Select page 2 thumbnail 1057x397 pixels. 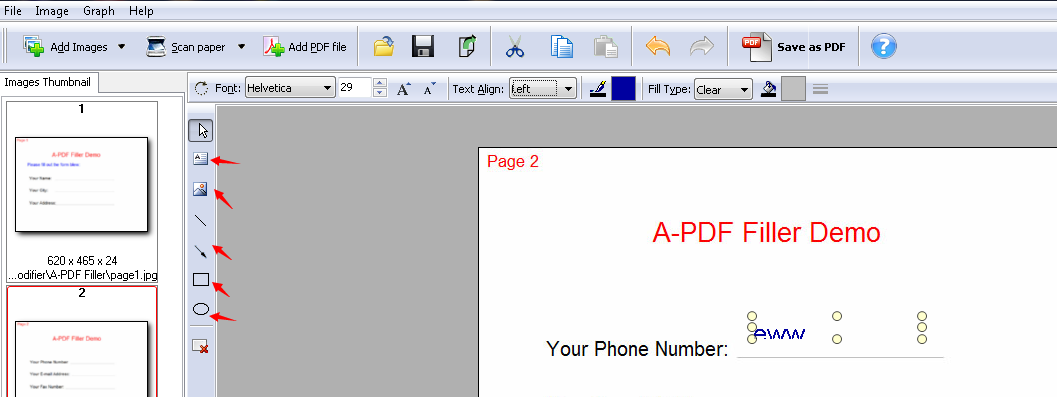point(82,359)
